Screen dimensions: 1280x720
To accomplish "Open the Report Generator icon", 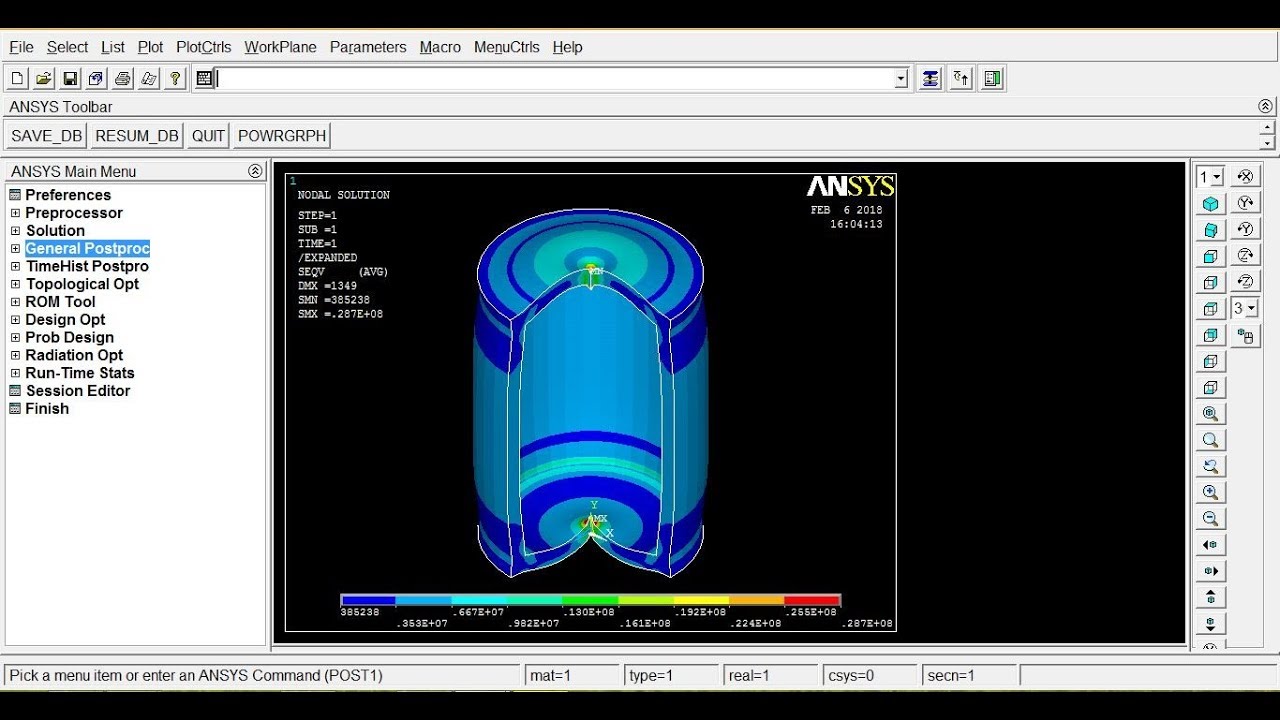I will (148, 78).
